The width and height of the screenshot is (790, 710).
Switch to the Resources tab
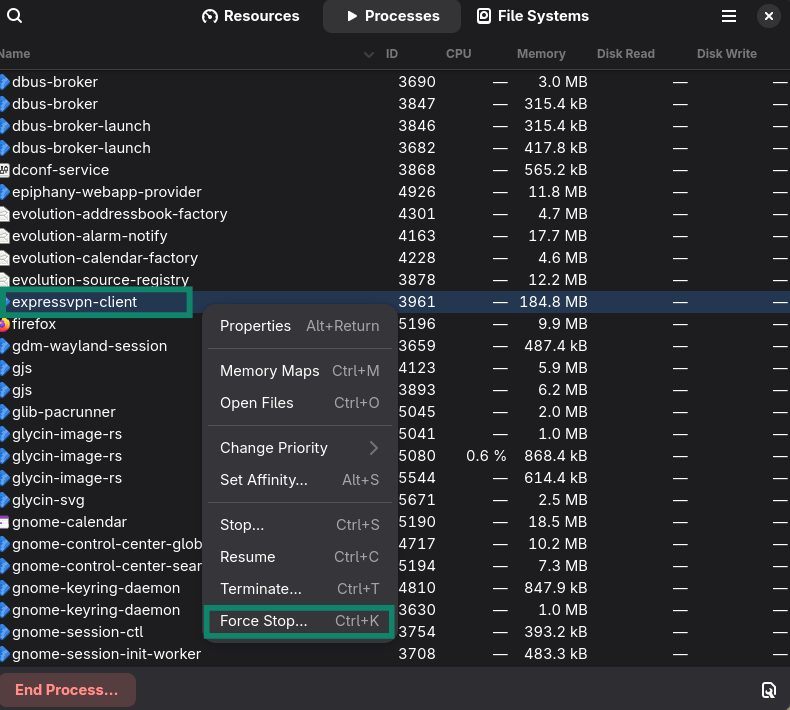tap(250, 16)
